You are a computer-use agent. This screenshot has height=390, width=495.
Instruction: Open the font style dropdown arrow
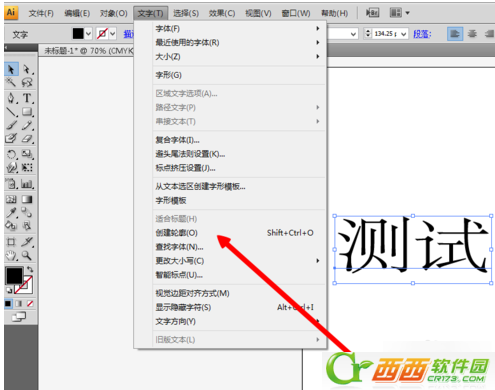tap(353, 34)
